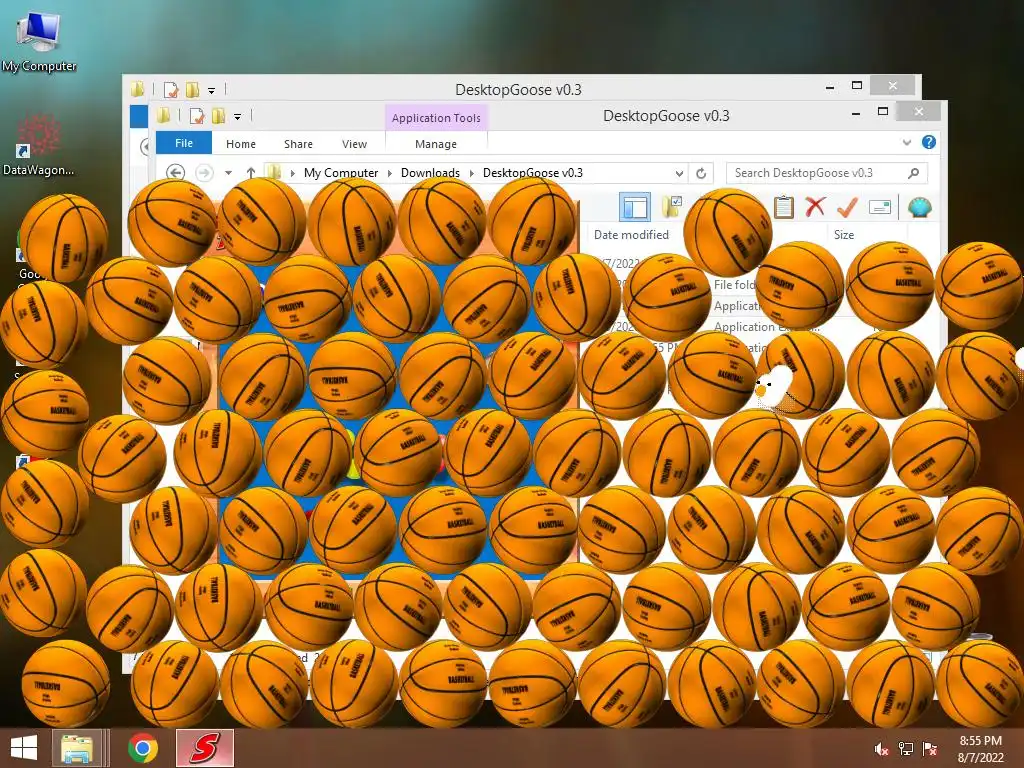Open the Manage ribbon tab
This screenshot has height=768, width=1024.
pyautogui.click(x=436, y=144)
